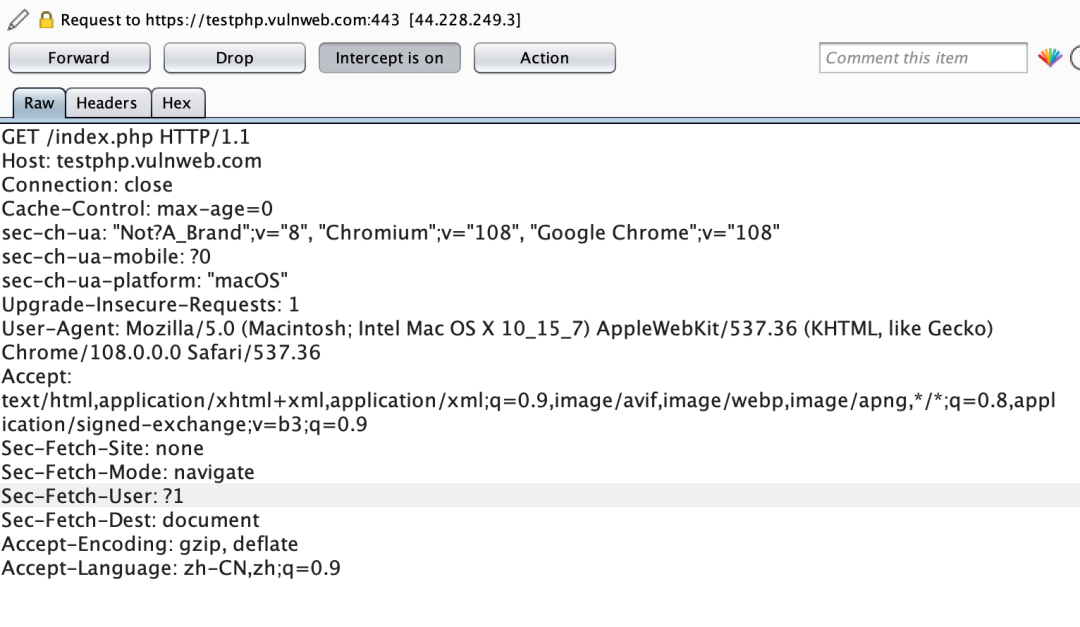This screenshot has width=1080, height=627.
Task: Forward the intercepted request
Action: (79, 58)
